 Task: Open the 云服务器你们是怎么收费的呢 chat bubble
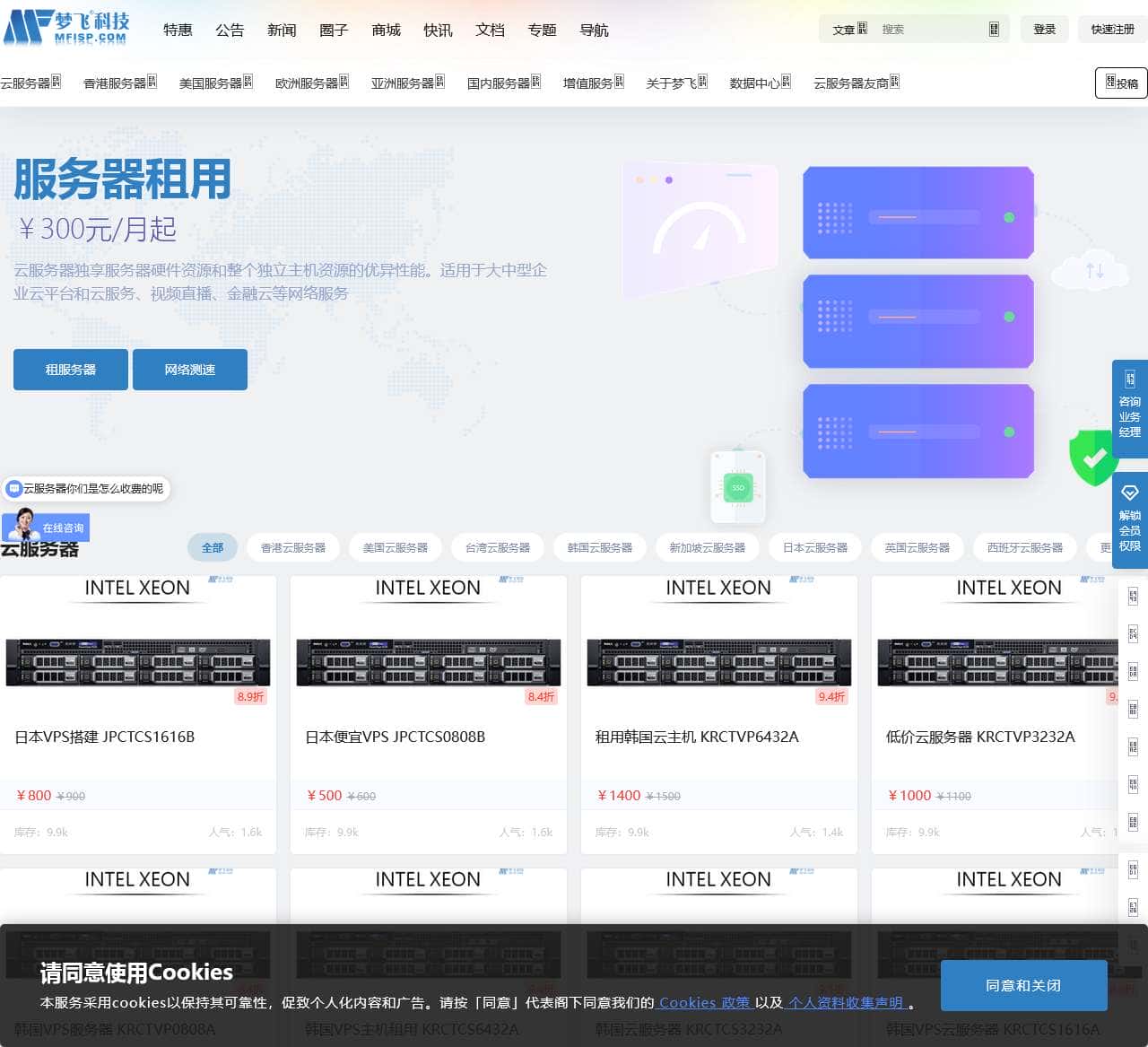86,489
